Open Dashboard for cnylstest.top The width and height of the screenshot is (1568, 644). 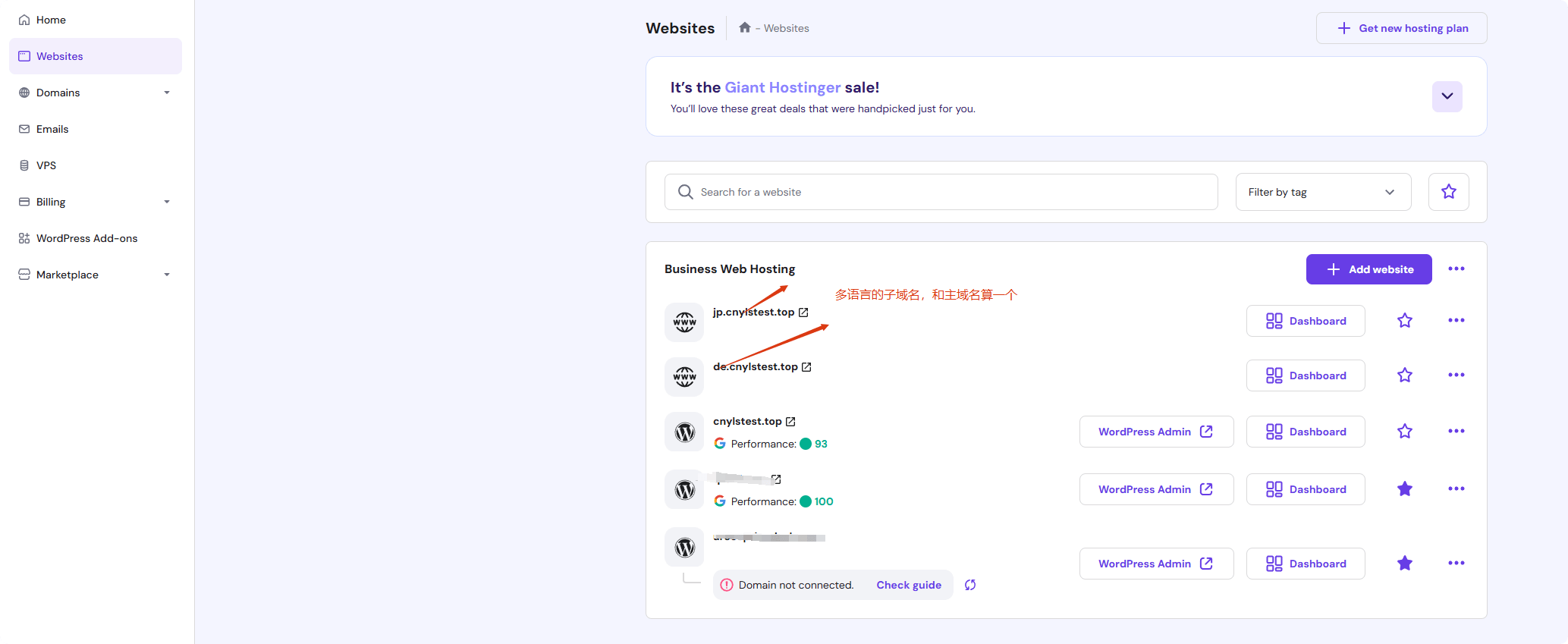tap(1305, 432)
